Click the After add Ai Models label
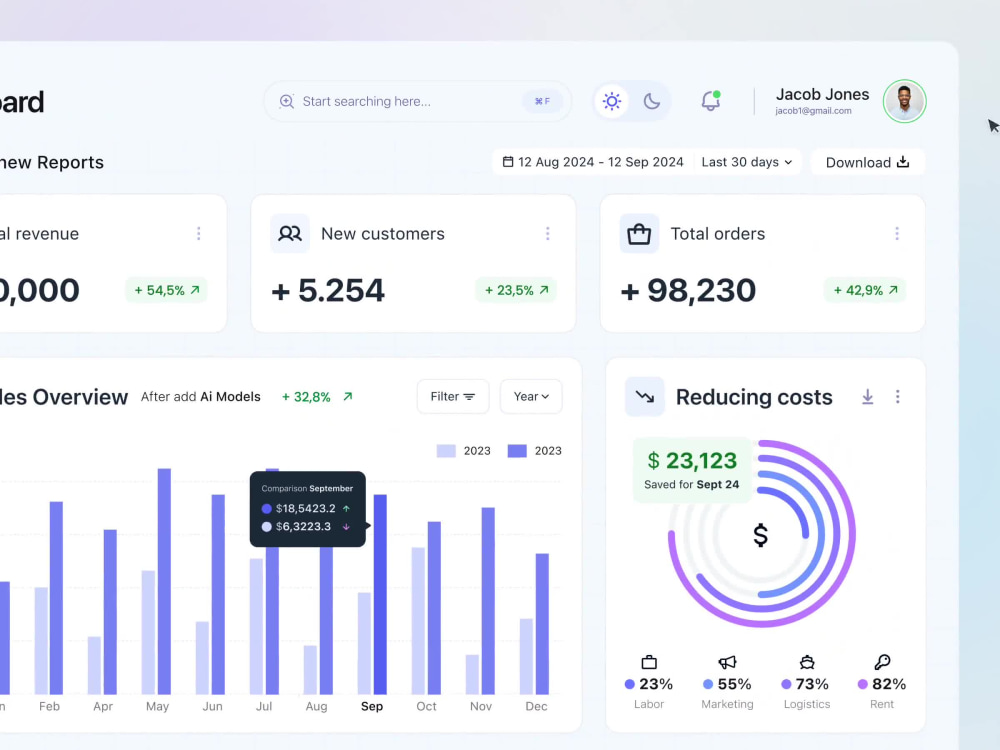The image size is (1000, 750). pyautogui.click(x=200, y=397)
